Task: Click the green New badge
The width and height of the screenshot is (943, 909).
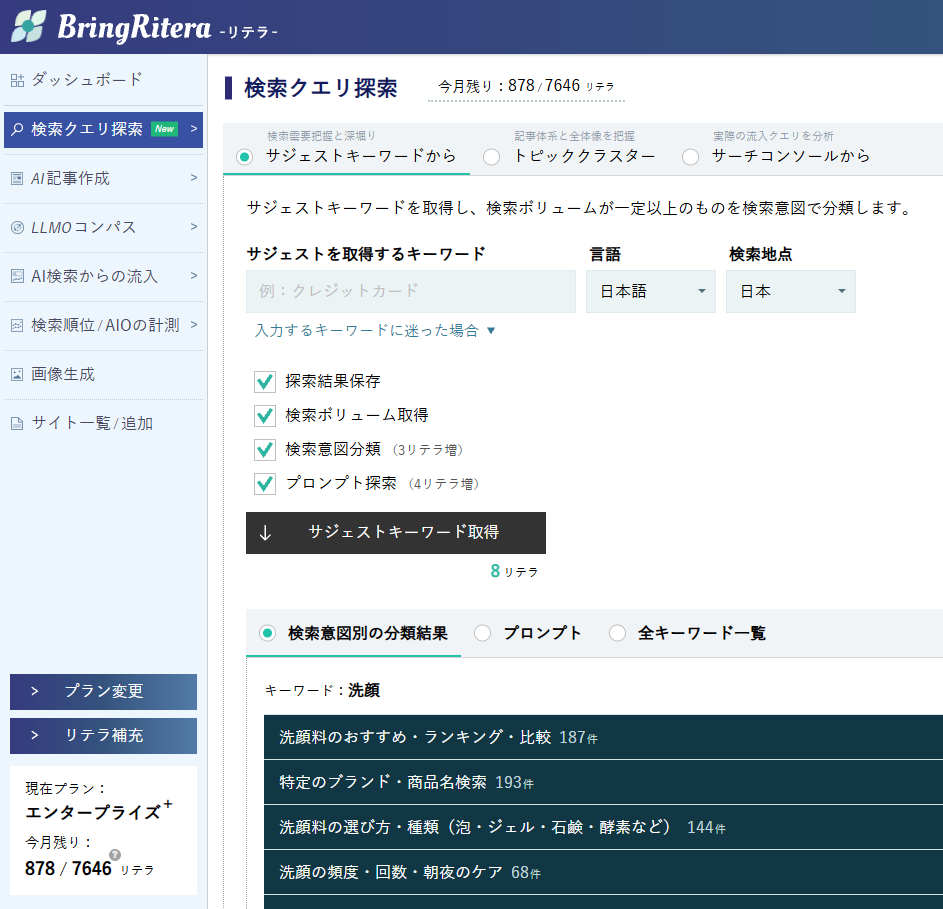Action: coord(164,129)
